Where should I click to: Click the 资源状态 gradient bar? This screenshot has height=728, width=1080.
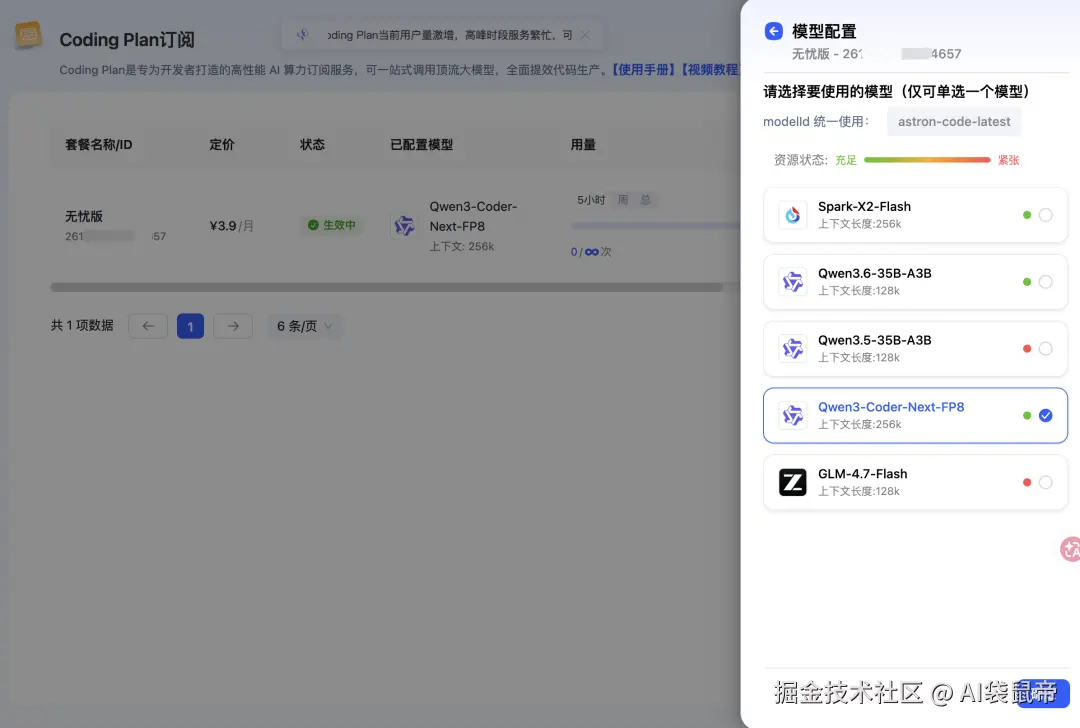(x=927, y=160)
